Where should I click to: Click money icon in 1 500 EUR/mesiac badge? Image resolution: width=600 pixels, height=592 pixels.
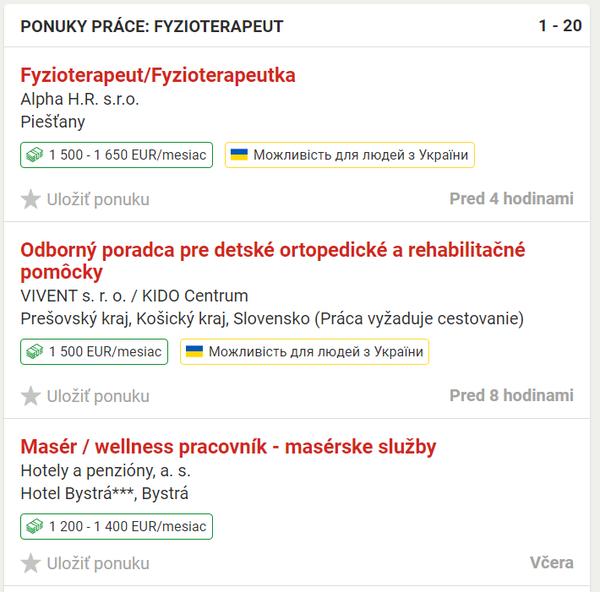click(35, 352)
